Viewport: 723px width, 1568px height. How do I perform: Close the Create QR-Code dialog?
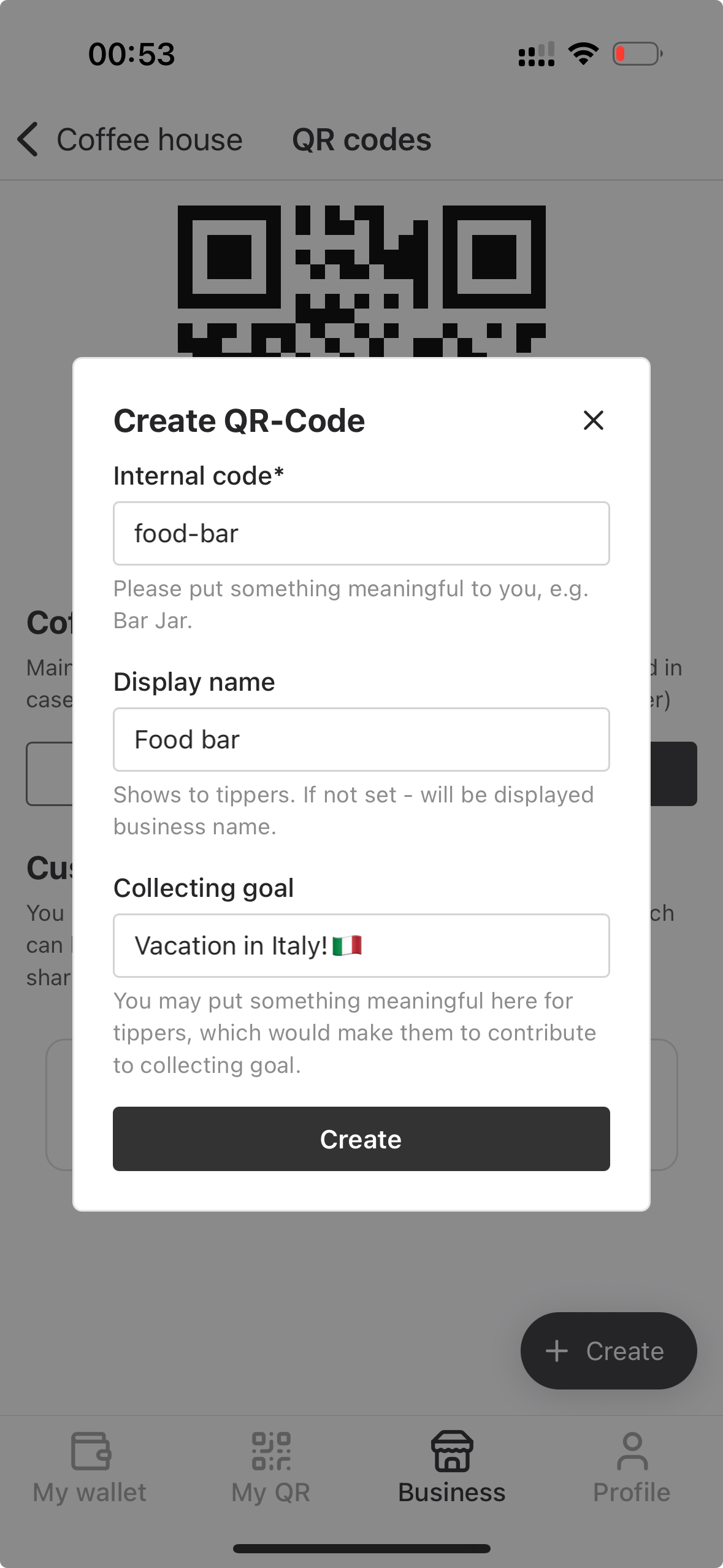592,420
